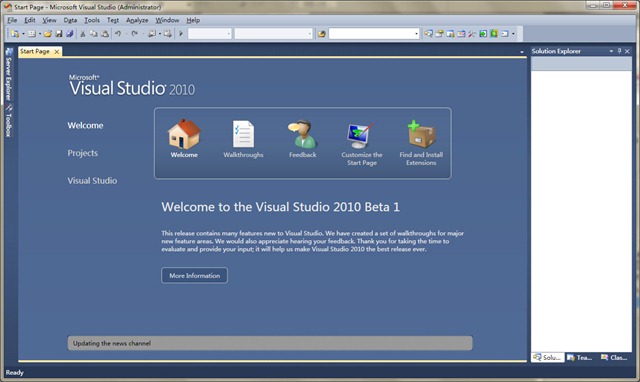Screen dimensions: 640x382
Task: Click the Open File folder toolbar icon
Action: click(48, 34)
